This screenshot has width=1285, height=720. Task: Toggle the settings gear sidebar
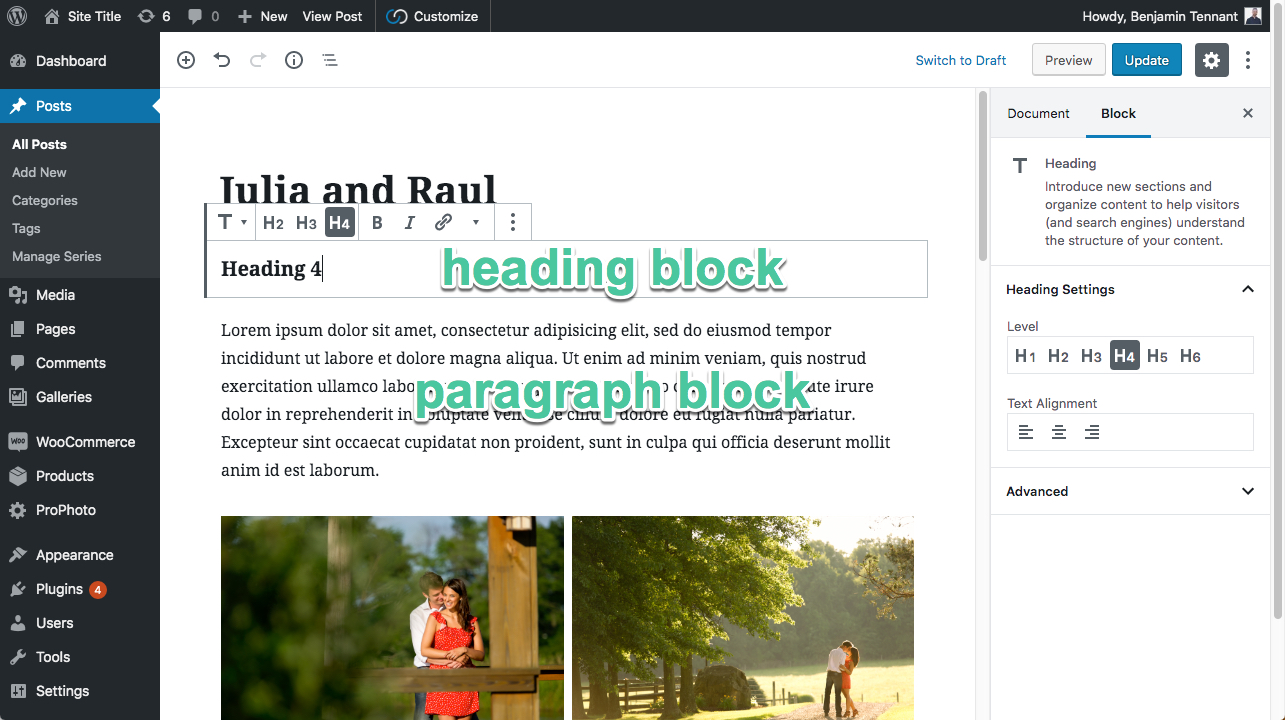(1212, 60)
